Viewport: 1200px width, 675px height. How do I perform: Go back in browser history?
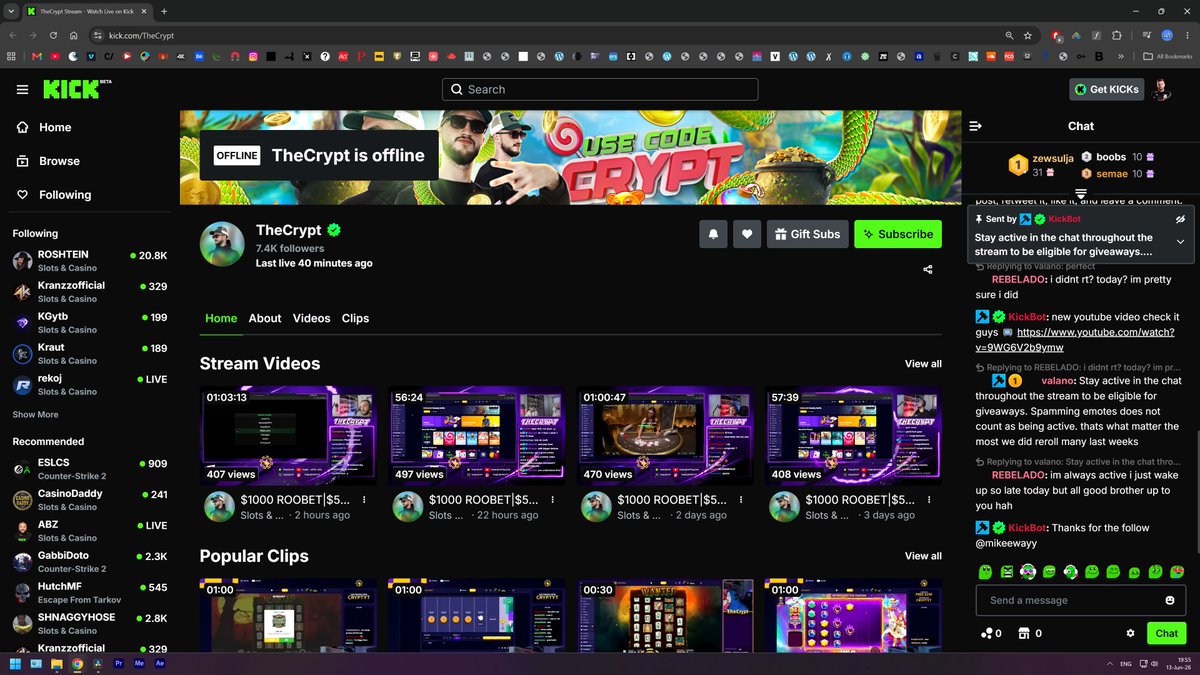13,35
